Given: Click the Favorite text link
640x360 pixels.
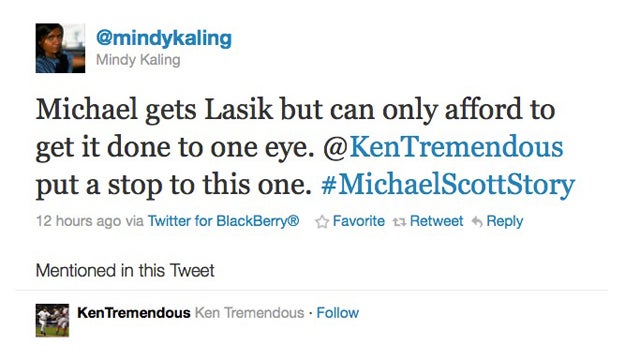Looking at the screenshot, I should (x=358, y=221).
